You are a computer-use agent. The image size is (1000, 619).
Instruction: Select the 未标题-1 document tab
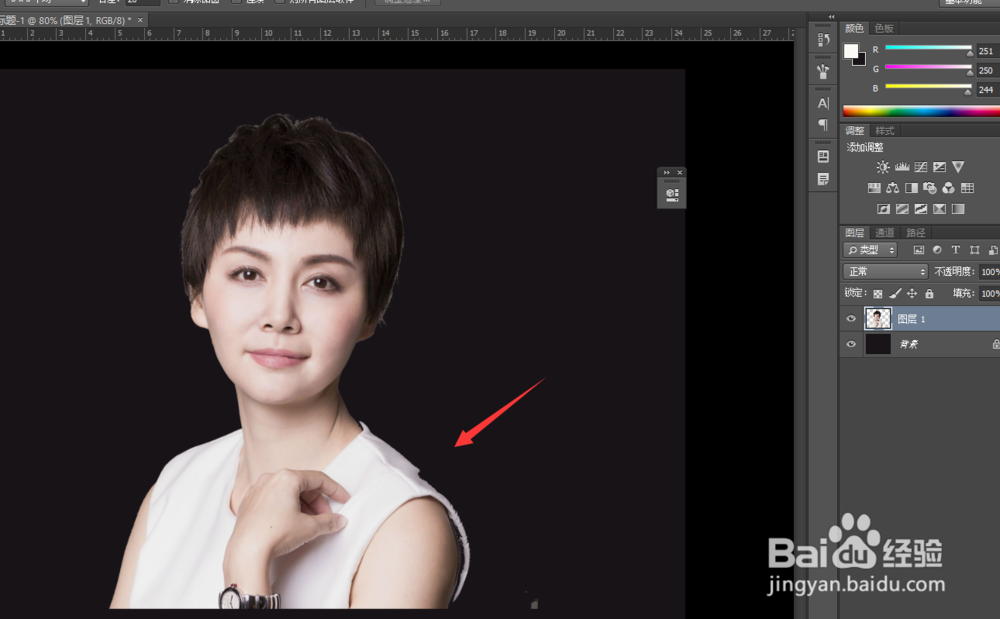pos(66,20)
